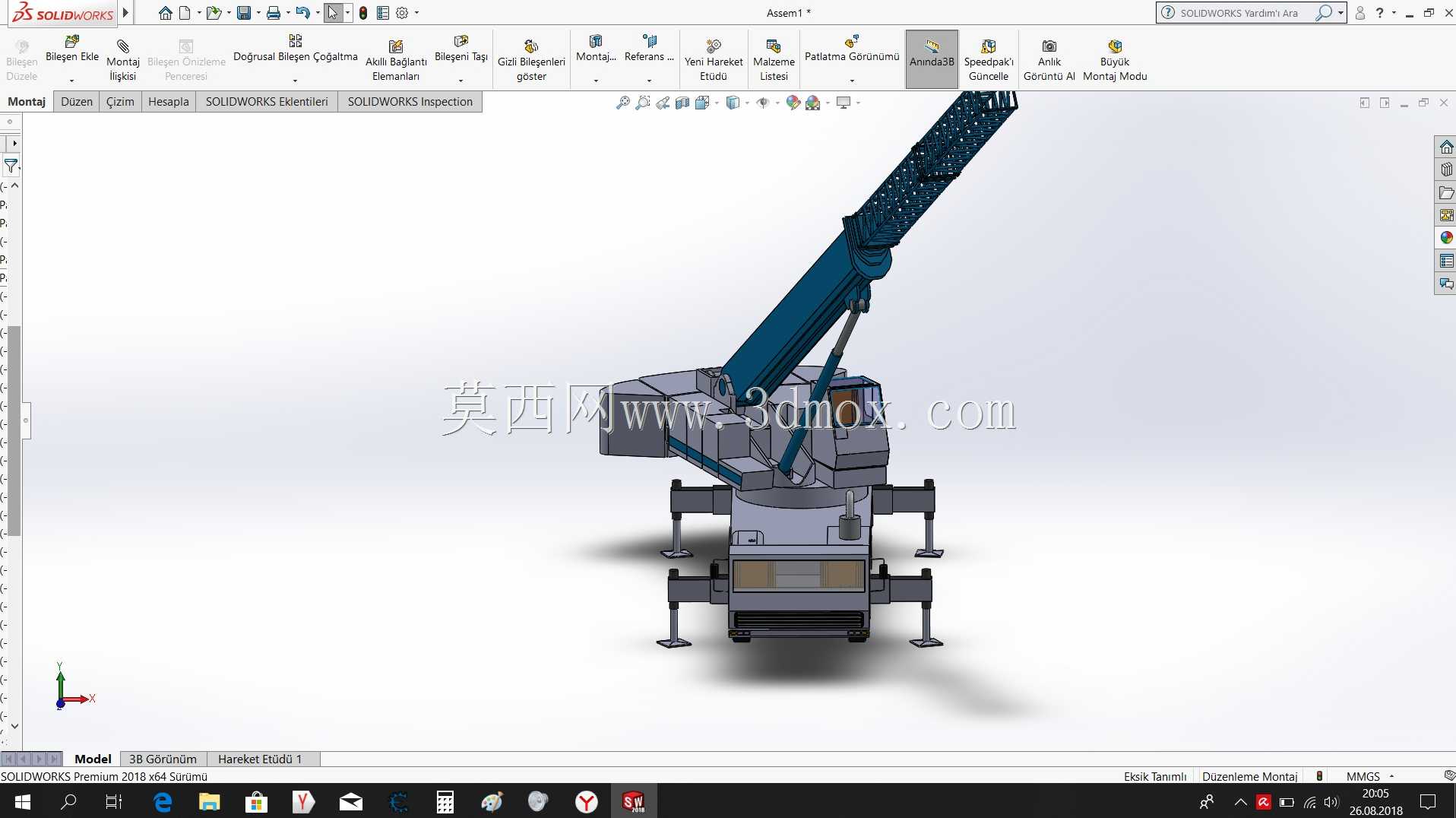Image resolution: width=1456 pixels, height=818 pixels.
Task: Start Yeni Hareket Etüdü
Action: tap(714, 59)
